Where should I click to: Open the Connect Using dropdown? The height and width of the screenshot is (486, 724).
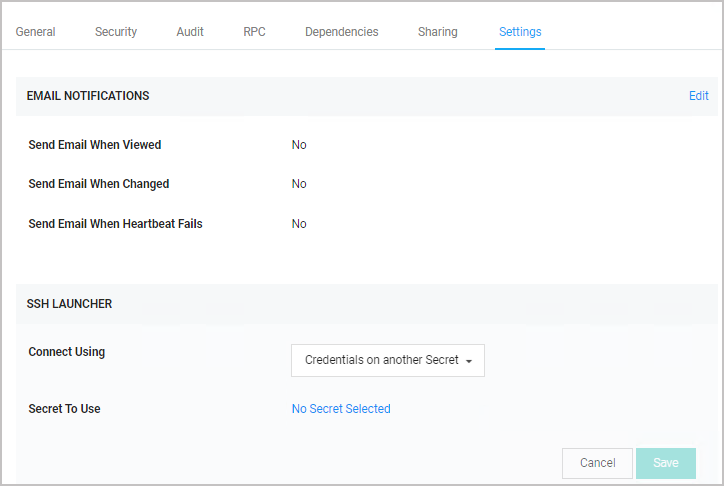(388, 360)
